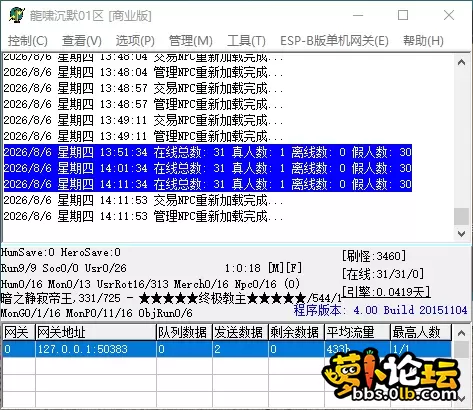Close the server window
The image size is (473, 410).
pyautogui.click(x=449, y=15)
